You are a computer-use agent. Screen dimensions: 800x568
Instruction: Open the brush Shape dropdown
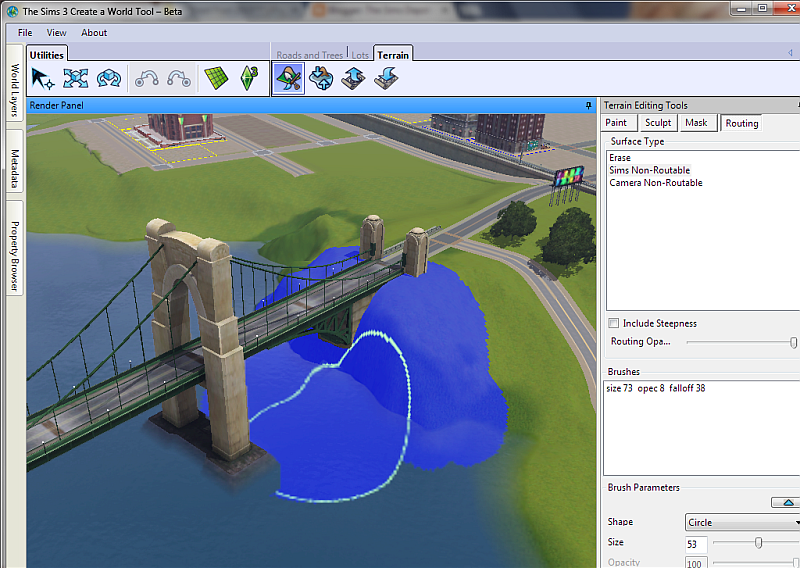[x=742, y=522]
